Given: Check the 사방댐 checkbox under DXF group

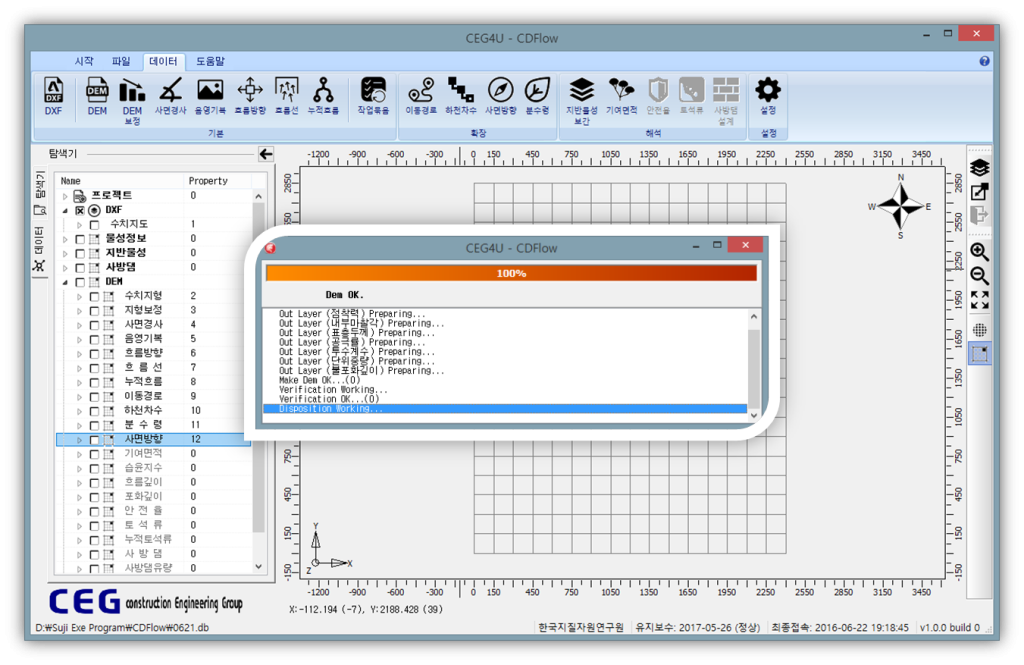Looking at the screenshot, I should (x=80, y=268).
